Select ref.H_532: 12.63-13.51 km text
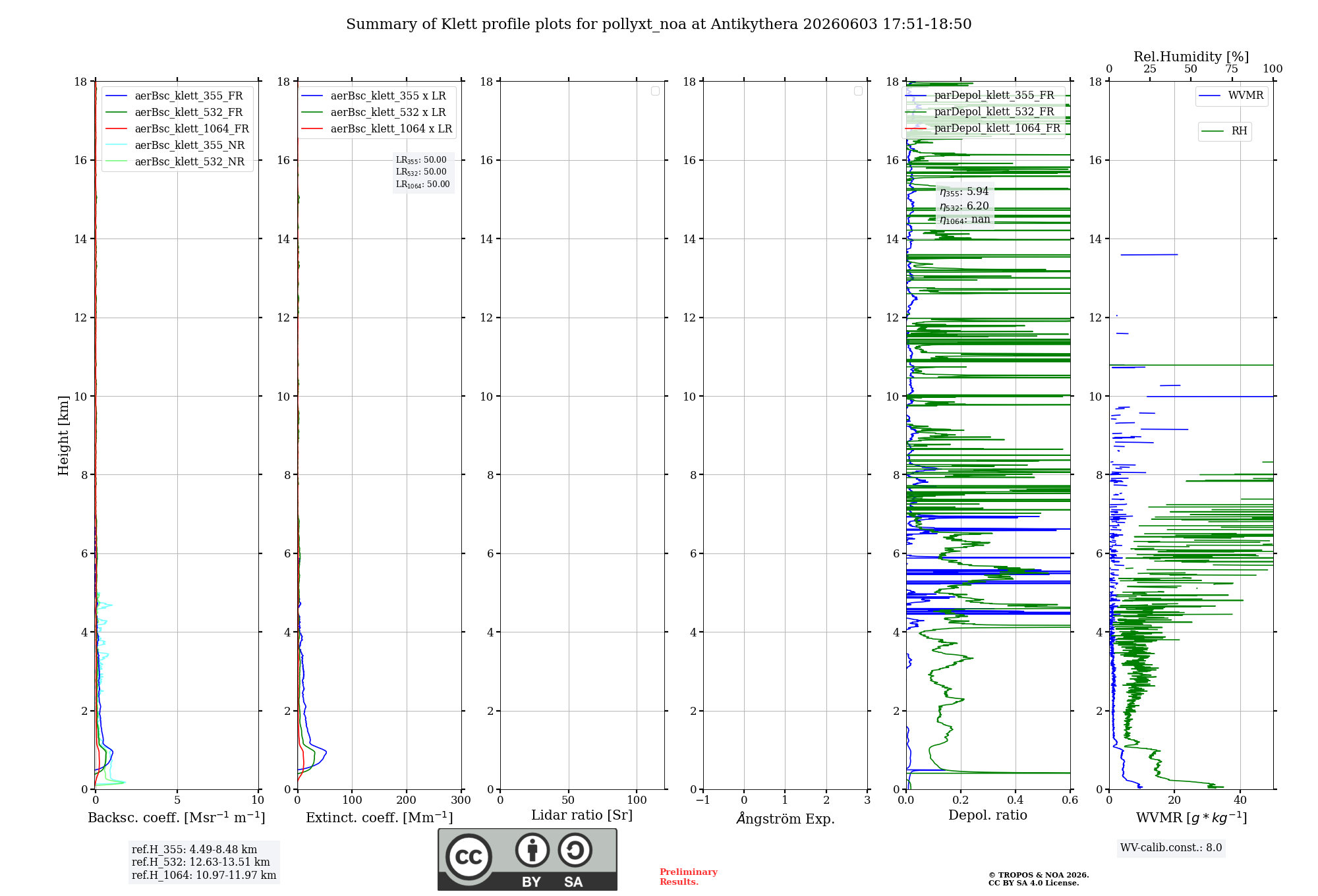Image resolution: width=1318 pixels, height=896 pixels. (201, 862)
